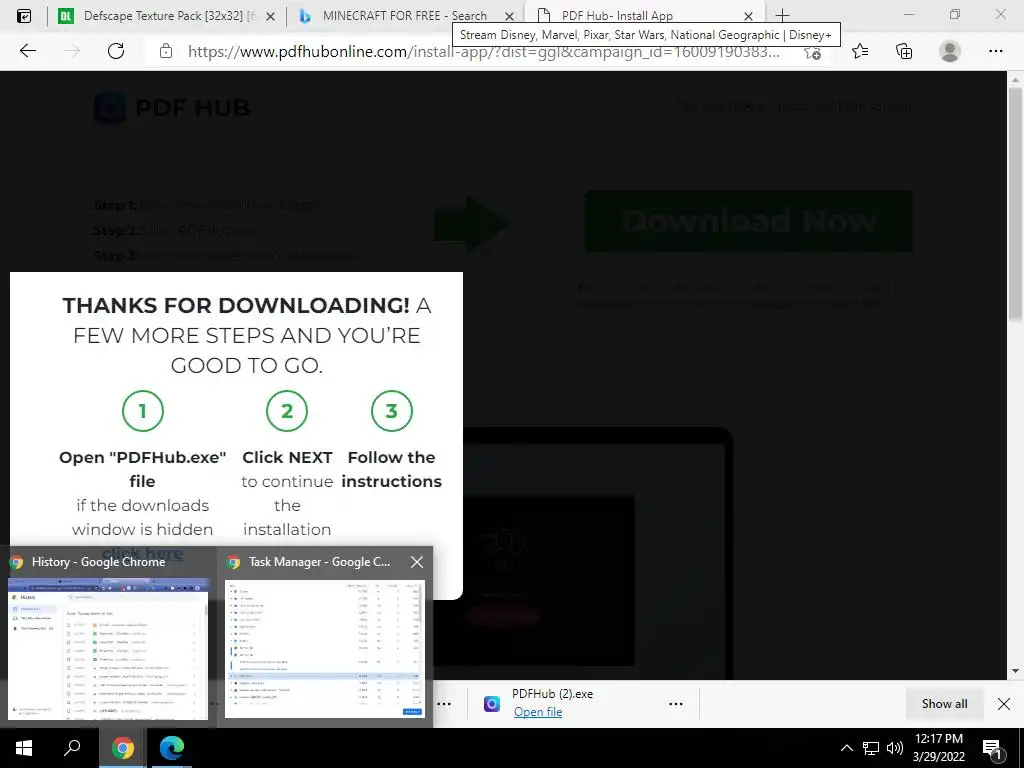Open the notification center icon
Viewport: 1024px width, 768px height.
coord(992,749)
